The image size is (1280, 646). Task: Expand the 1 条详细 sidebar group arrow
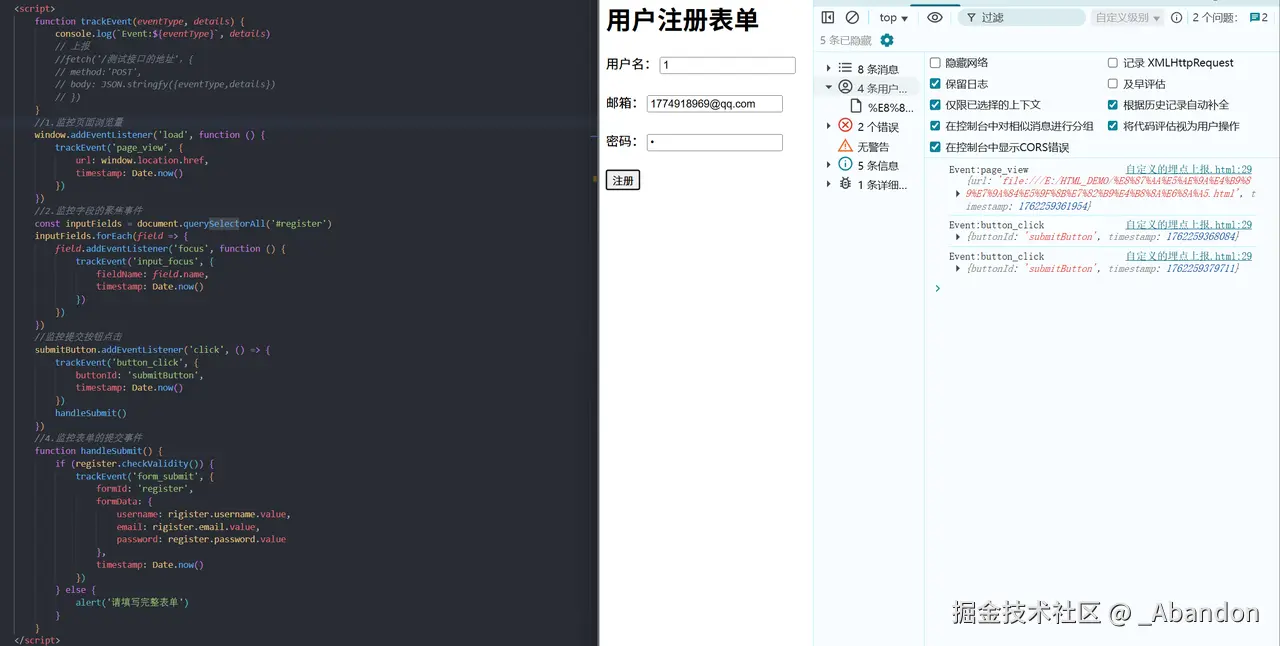click(828, 183)
